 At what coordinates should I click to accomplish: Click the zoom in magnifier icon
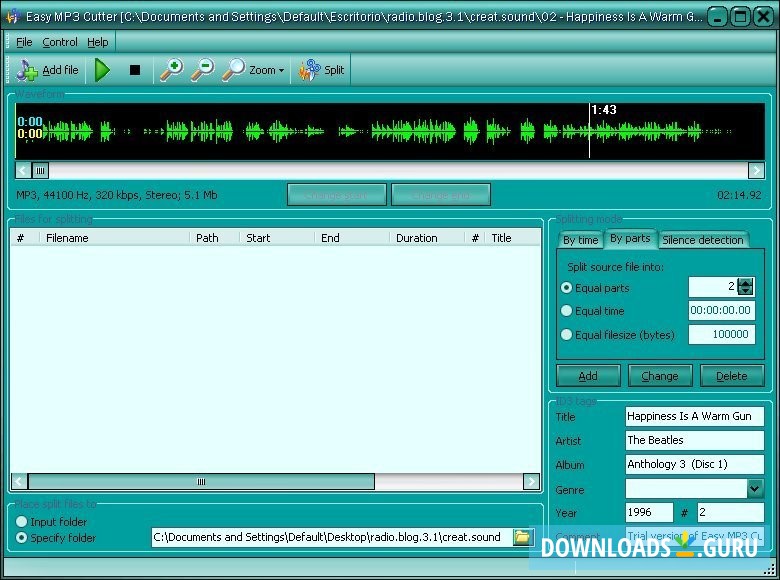pyautogui.click(x=171, y=70)
